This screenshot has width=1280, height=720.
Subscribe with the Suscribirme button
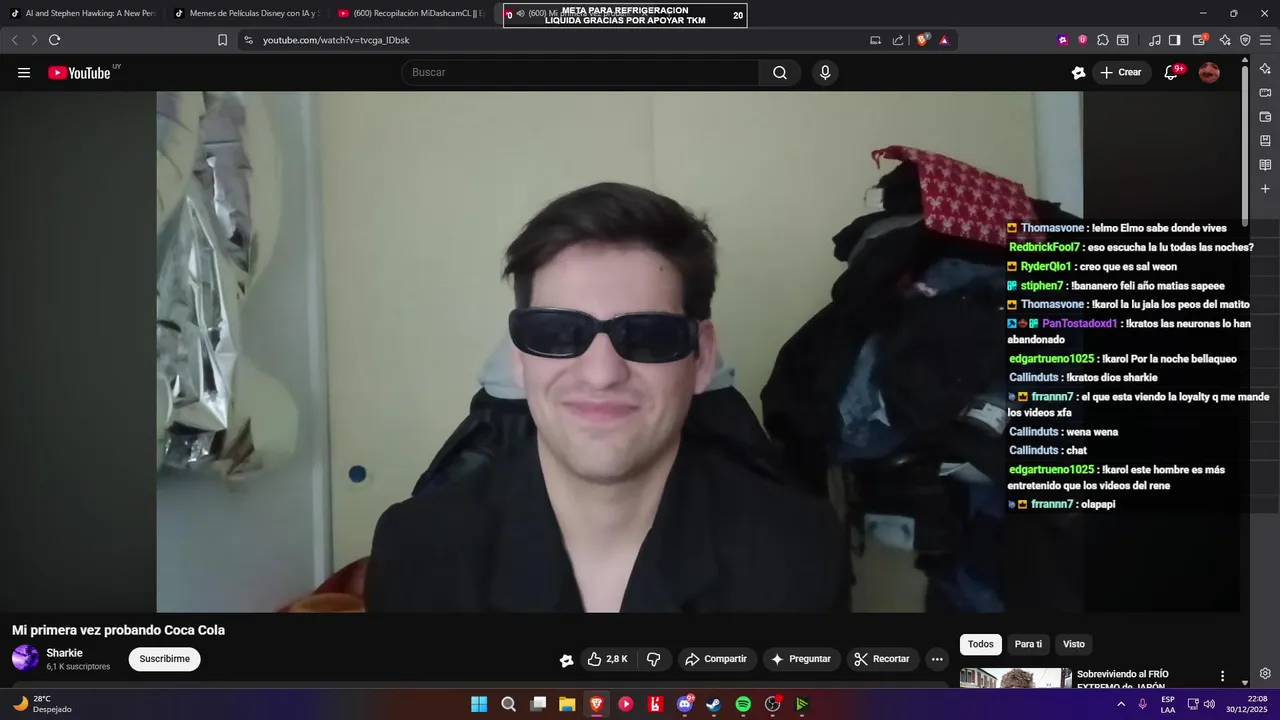(164, 659)
